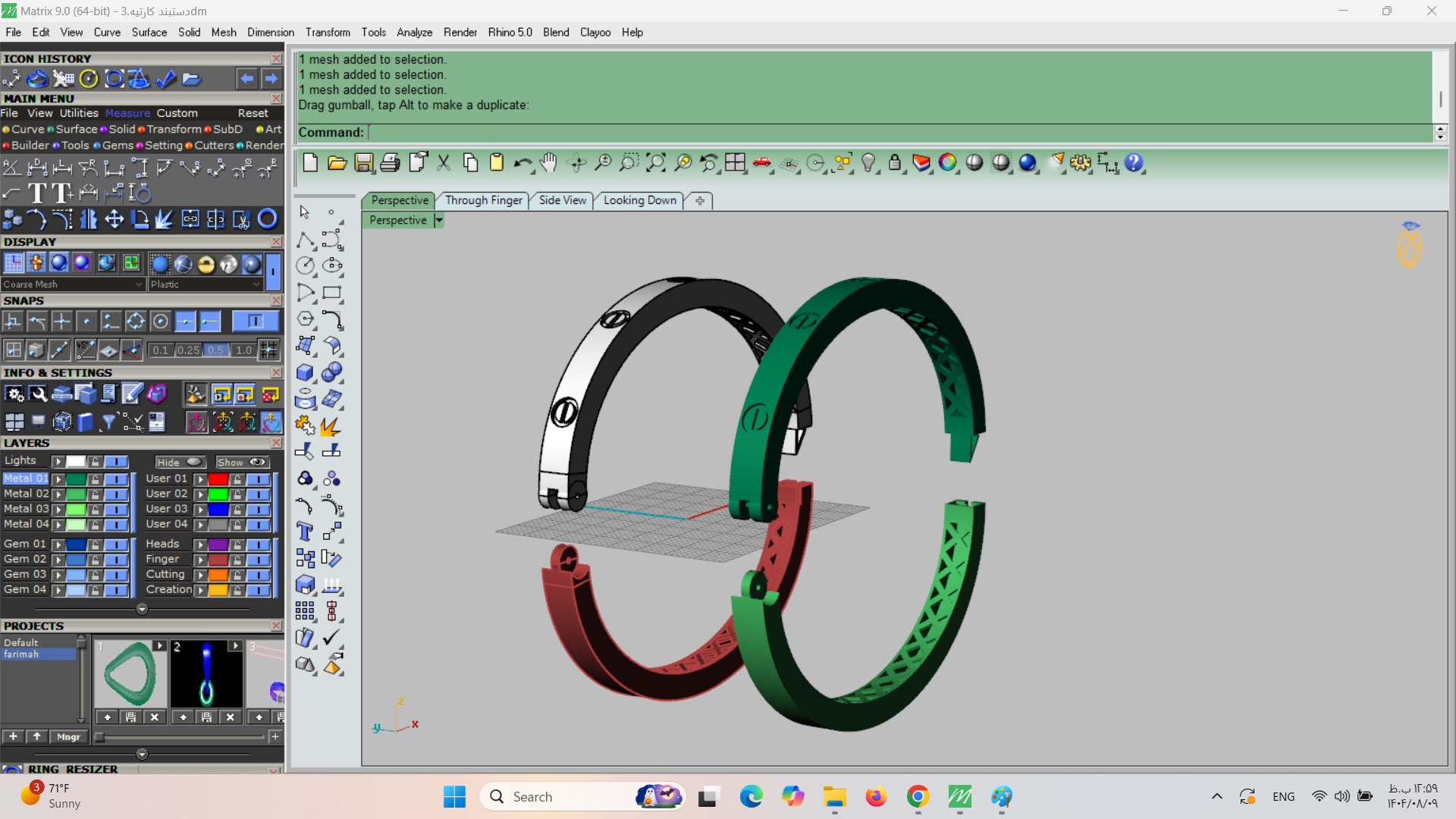Click the Print icon in the toolbar

391,162
